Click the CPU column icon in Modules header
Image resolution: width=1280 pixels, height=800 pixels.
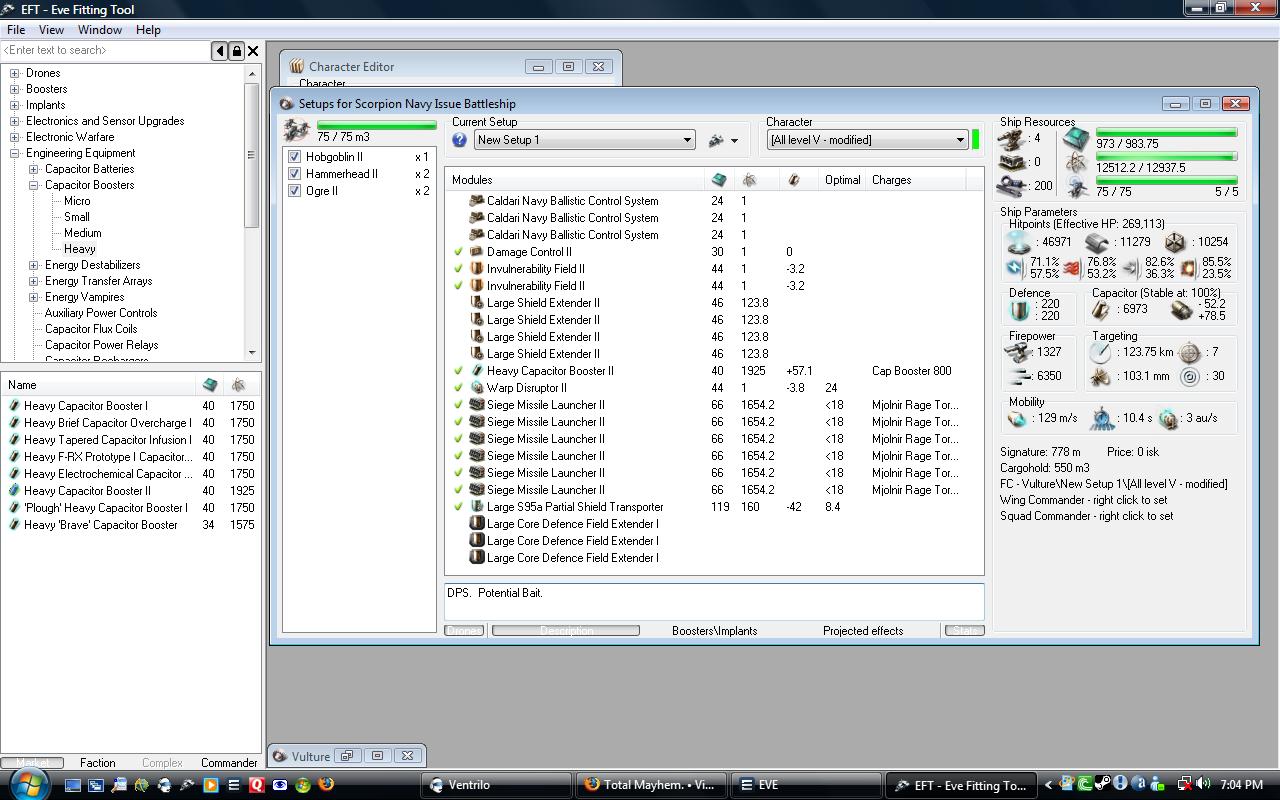click(x=718, y=180)
